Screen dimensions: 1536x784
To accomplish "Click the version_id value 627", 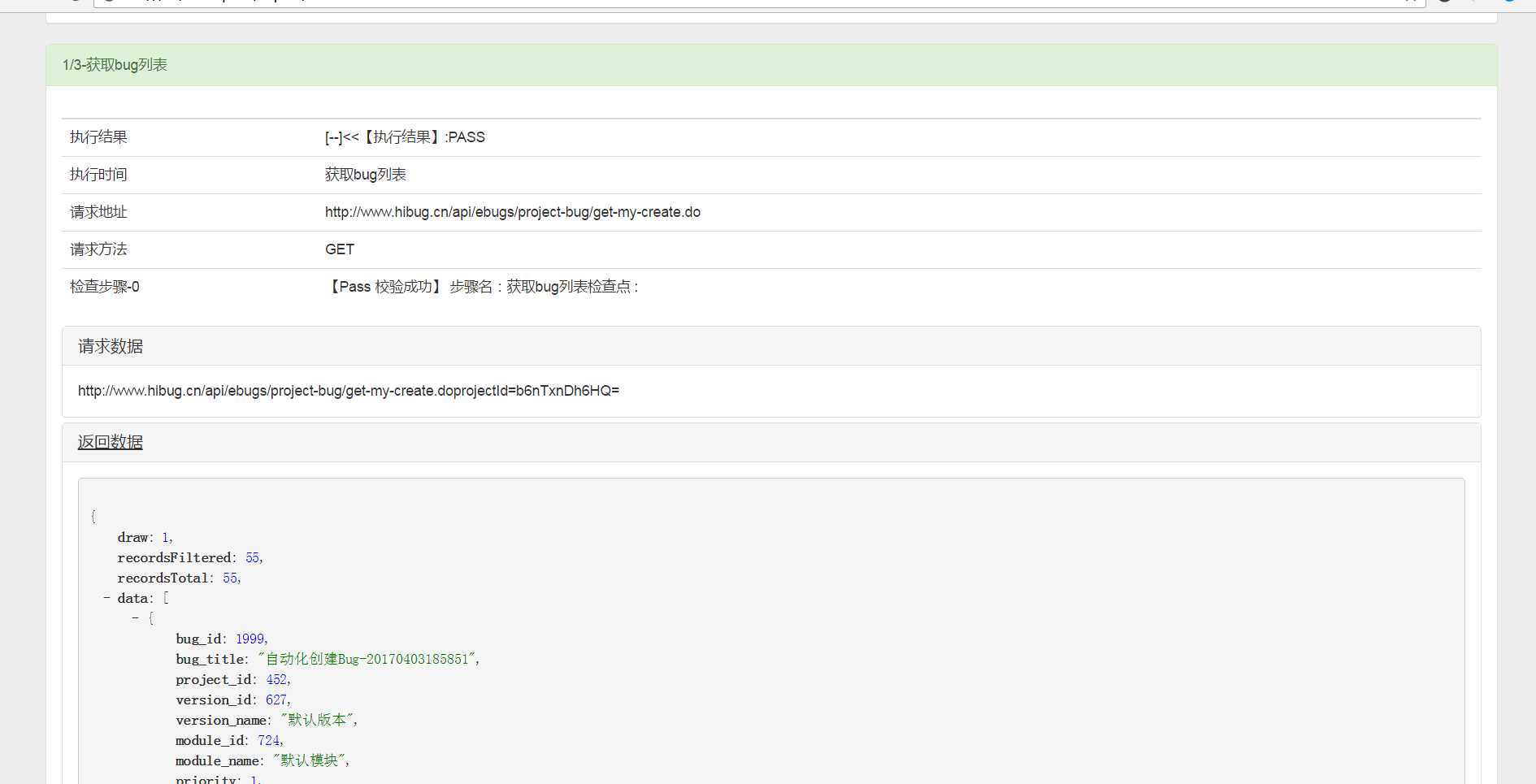I will [276, 700].
